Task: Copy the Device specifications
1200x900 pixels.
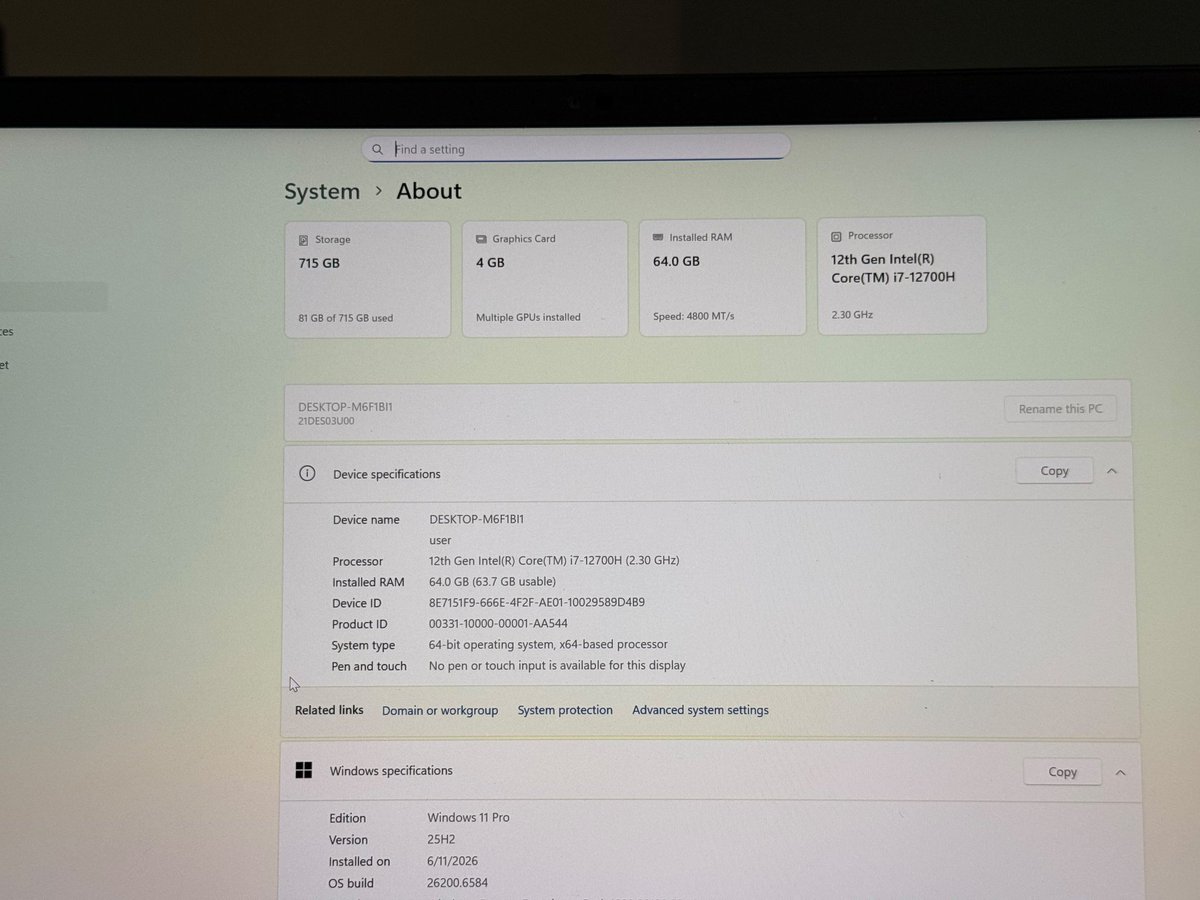Action: [1054, 471]
